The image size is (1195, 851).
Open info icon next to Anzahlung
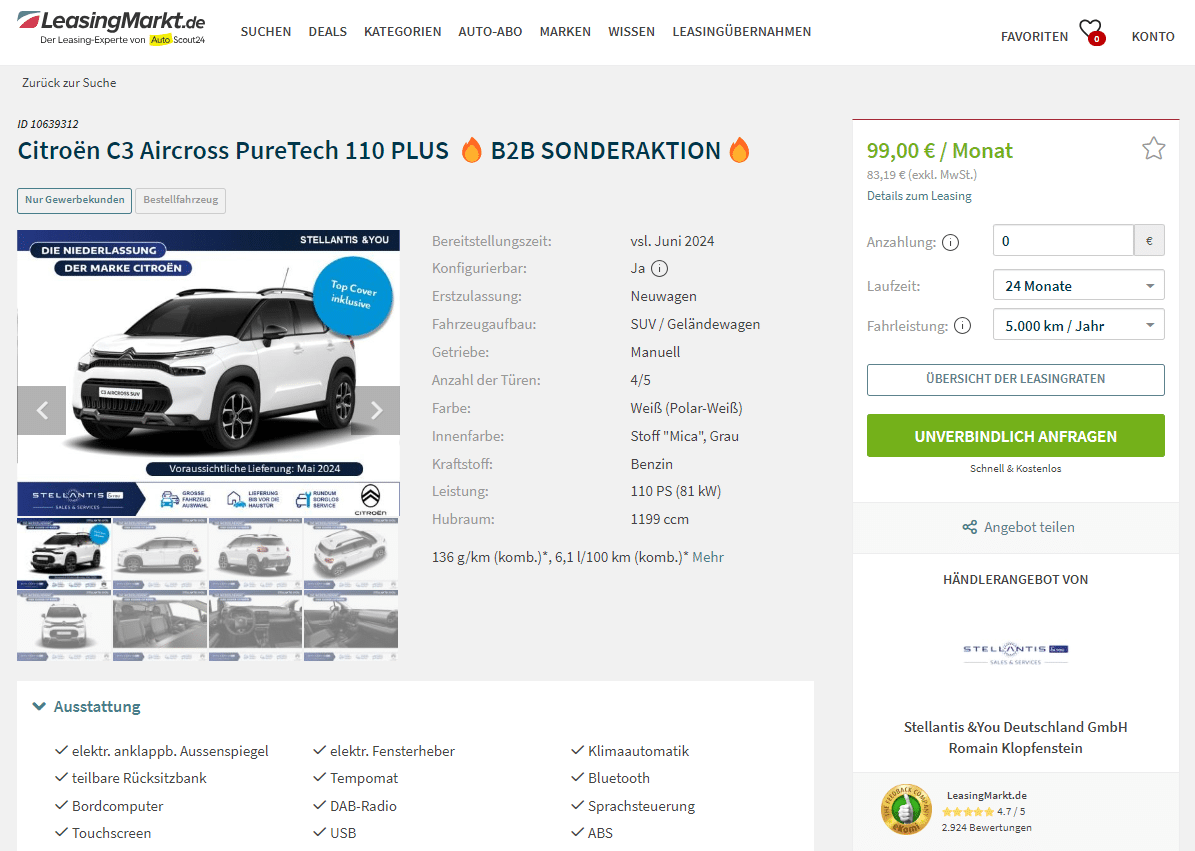pos(950,242)
